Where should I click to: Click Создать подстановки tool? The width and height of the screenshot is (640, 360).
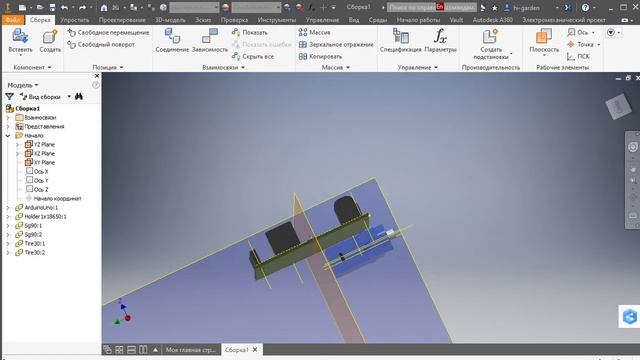click(490, 44)
